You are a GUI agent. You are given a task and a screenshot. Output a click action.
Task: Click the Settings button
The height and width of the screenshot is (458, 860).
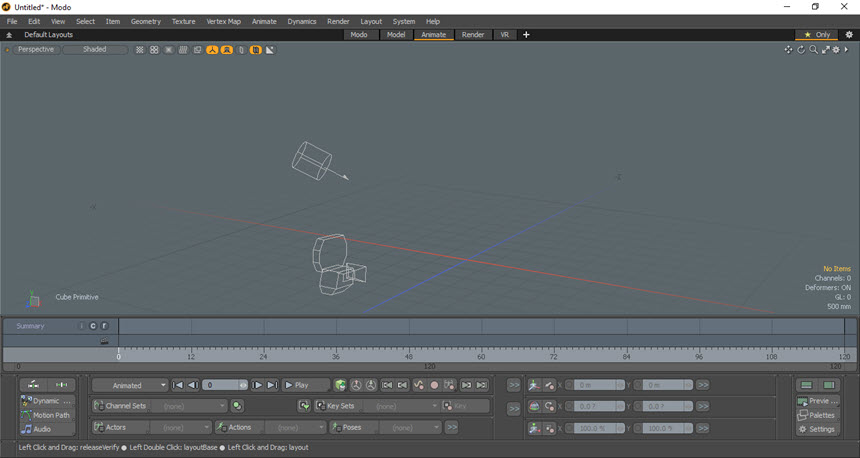coord(817,429)
